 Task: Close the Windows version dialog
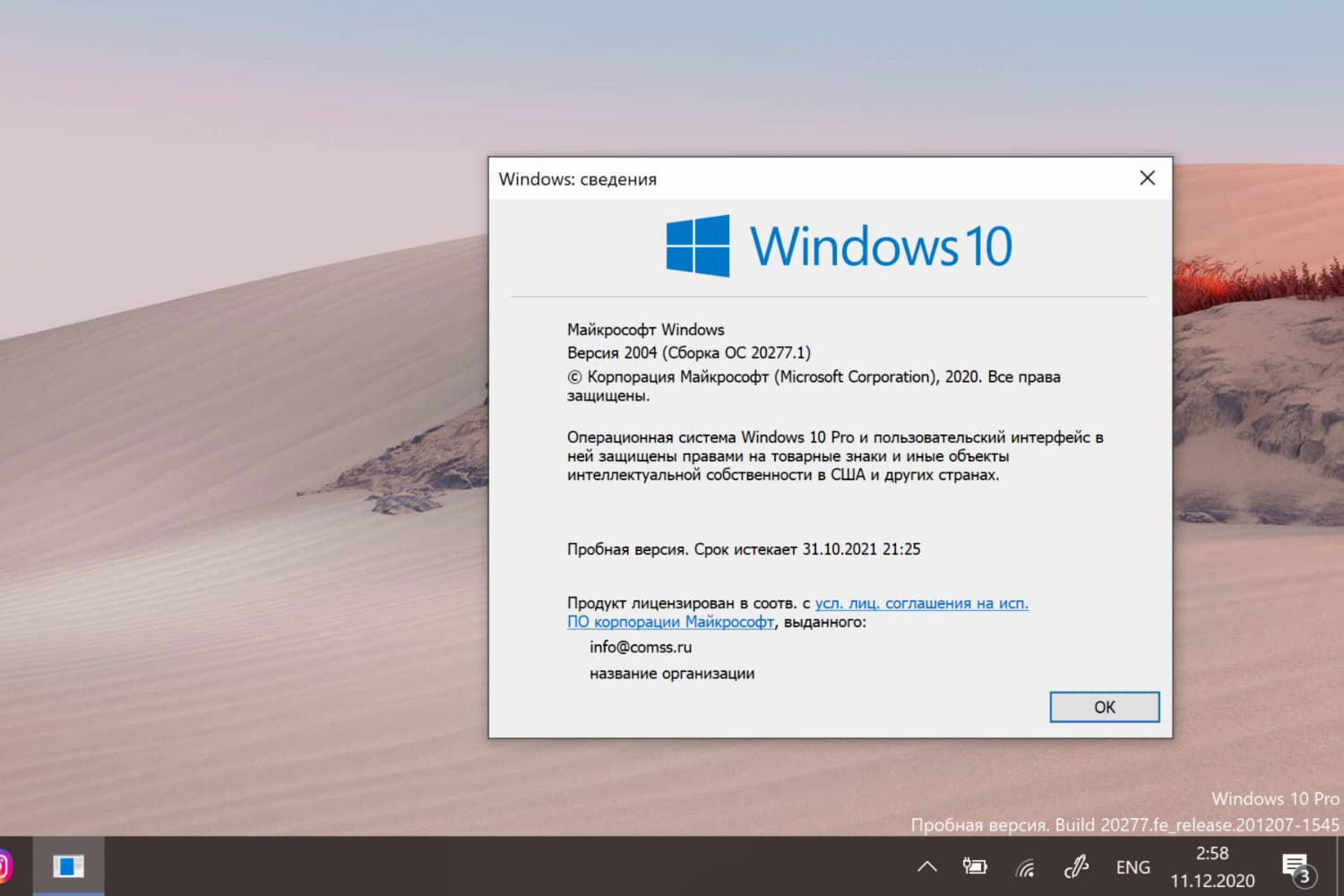click(x=1147, y=177)
